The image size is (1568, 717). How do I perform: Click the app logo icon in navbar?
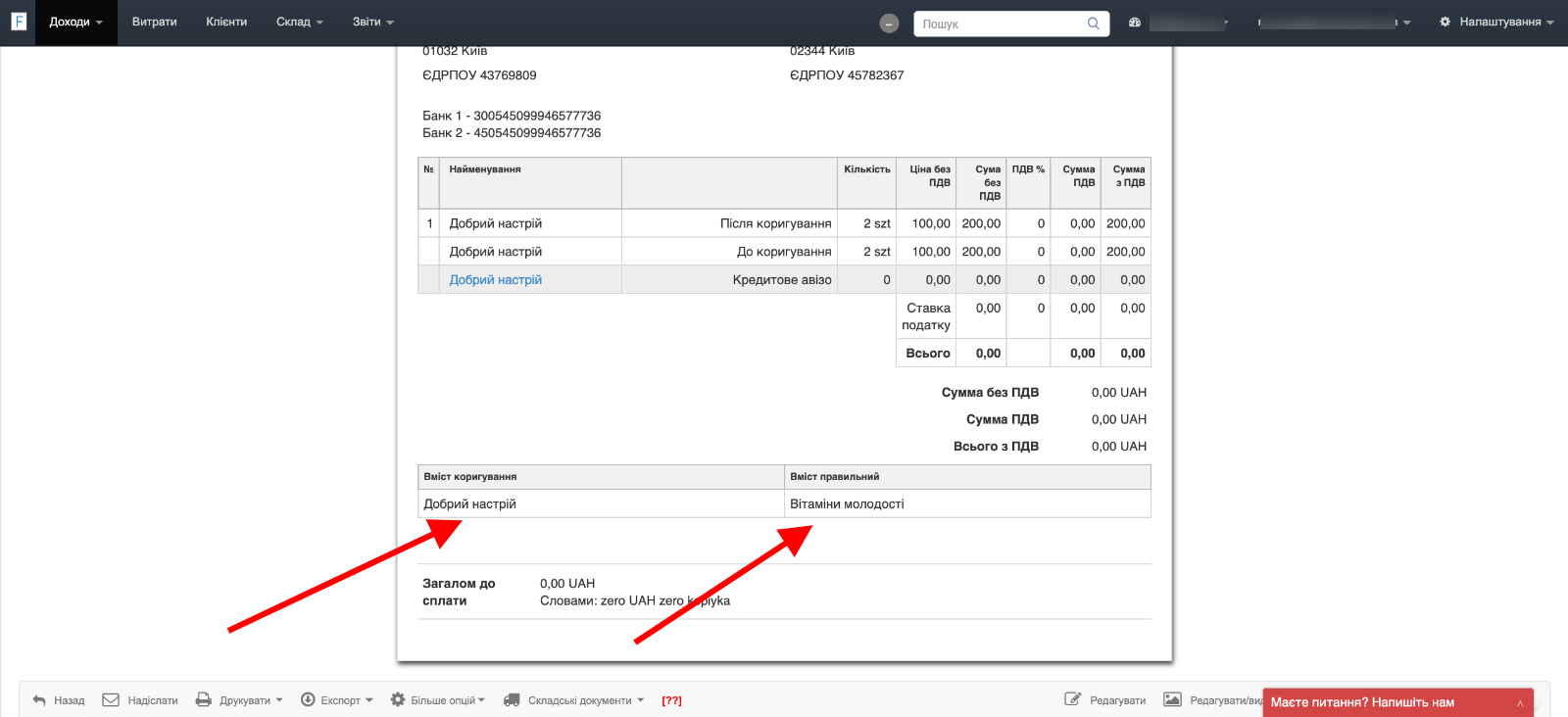(x=18, y=22)
